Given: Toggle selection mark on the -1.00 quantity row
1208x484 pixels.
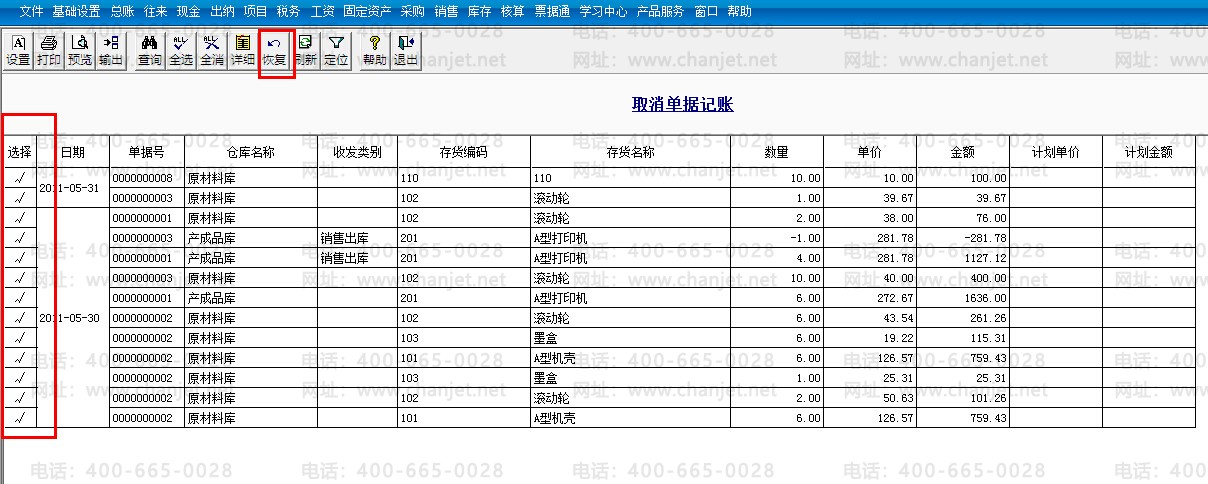Looking at the screenshot, I should pos(20,238).
